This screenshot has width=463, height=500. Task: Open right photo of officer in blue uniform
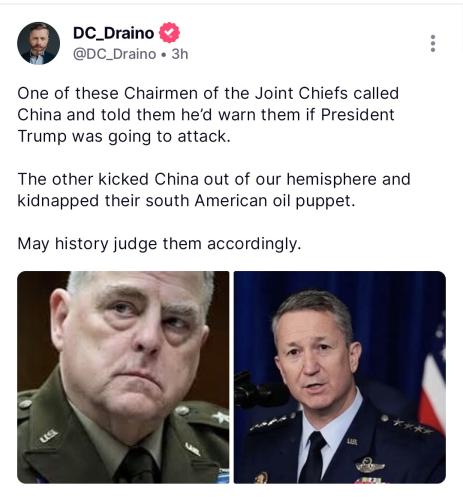(340, 377)
